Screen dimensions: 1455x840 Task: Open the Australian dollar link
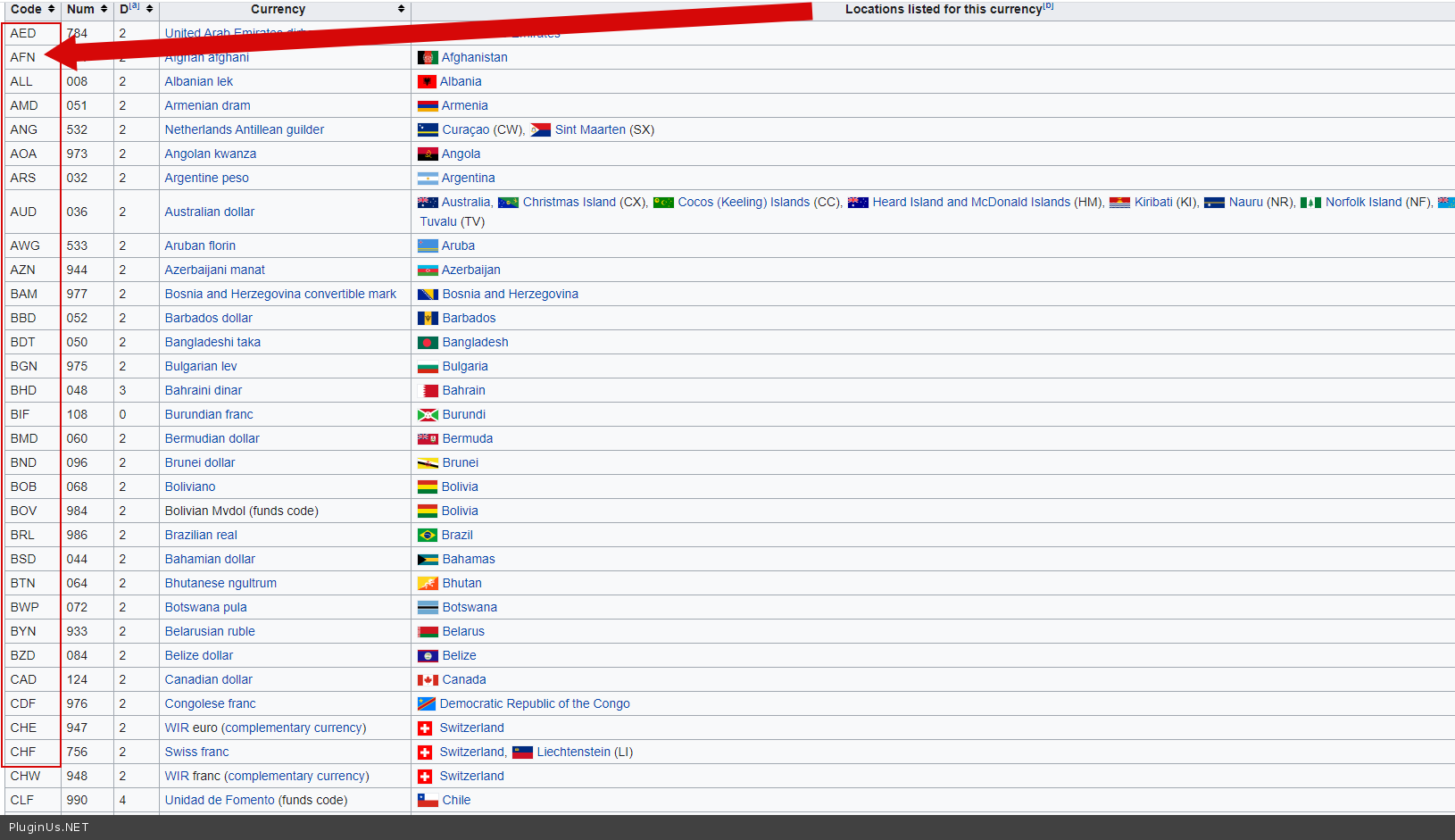click(x=209, y=212)
